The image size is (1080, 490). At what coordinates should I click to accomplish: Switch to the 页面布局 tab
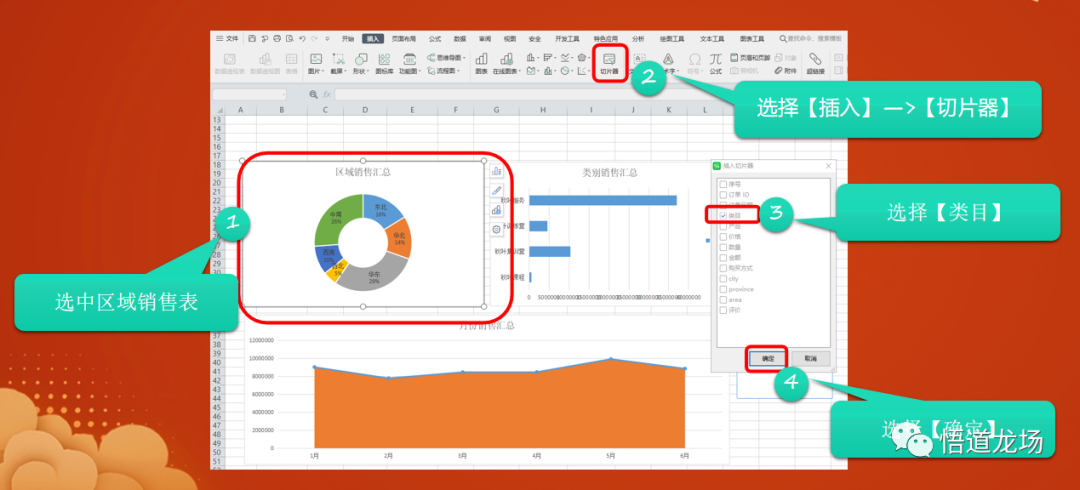404,39
